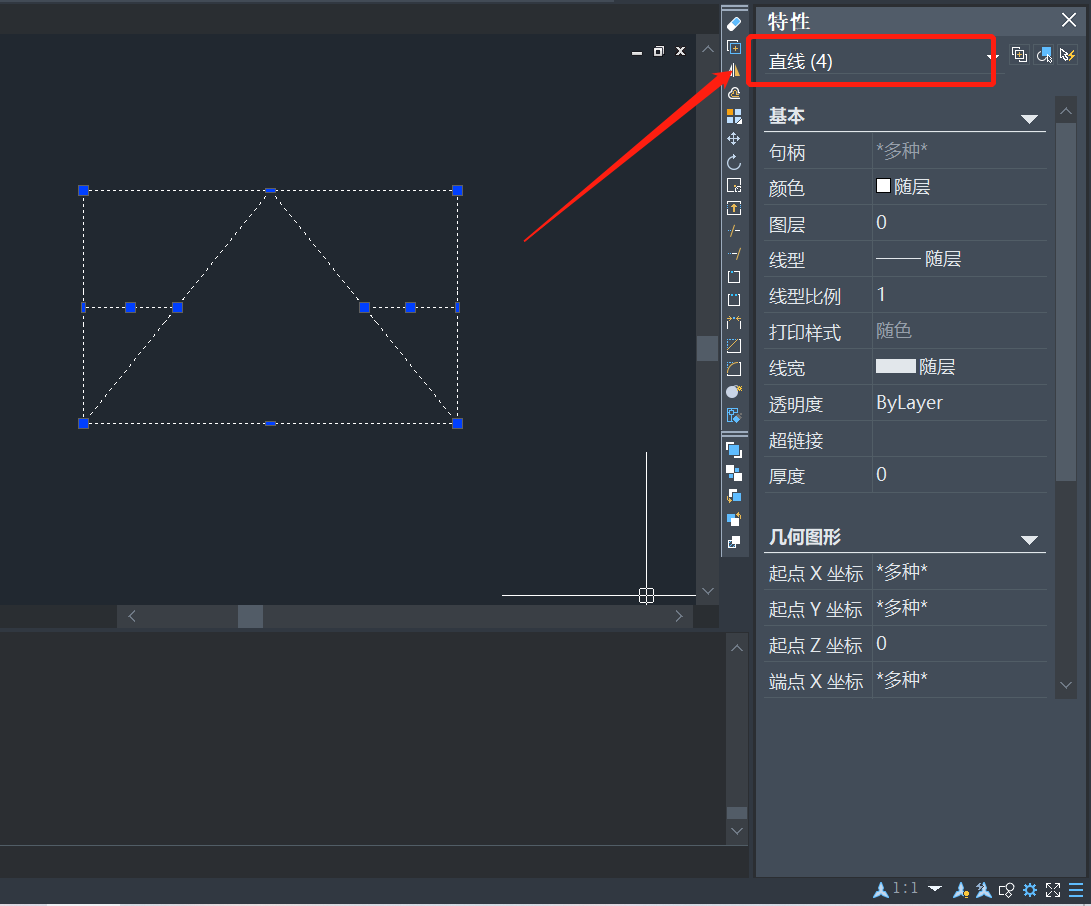Click drawing vertical scrollbar up arrow
Image resolution: width=1091 pixels, height=906 pixels.
pos(708,49)
